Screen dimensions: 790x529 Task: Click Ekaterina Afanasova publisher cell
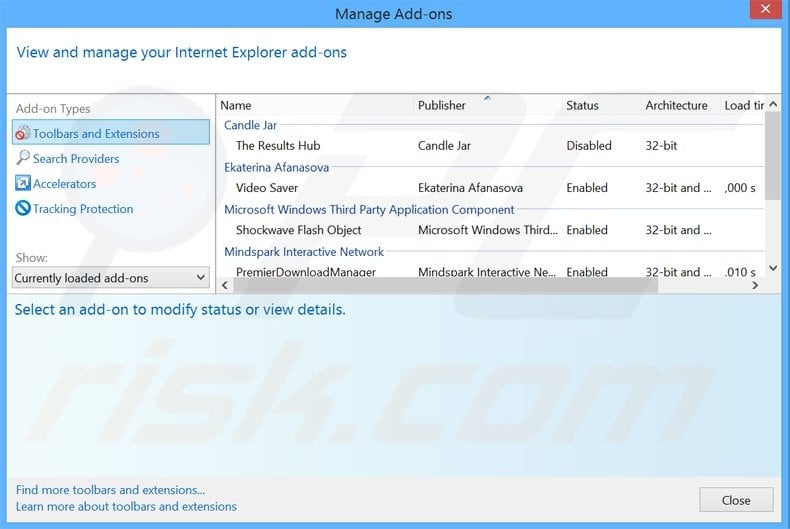(470, 188)
